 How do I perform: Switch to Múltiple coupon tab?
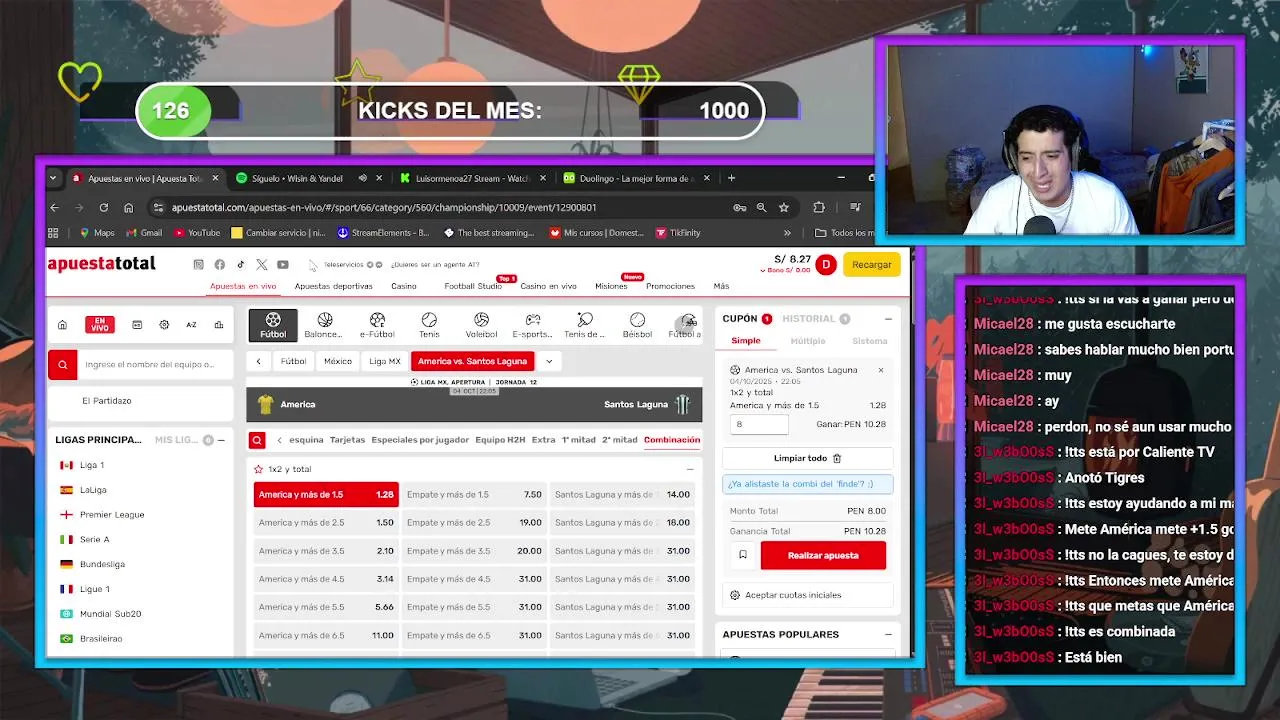pos(808,341)
